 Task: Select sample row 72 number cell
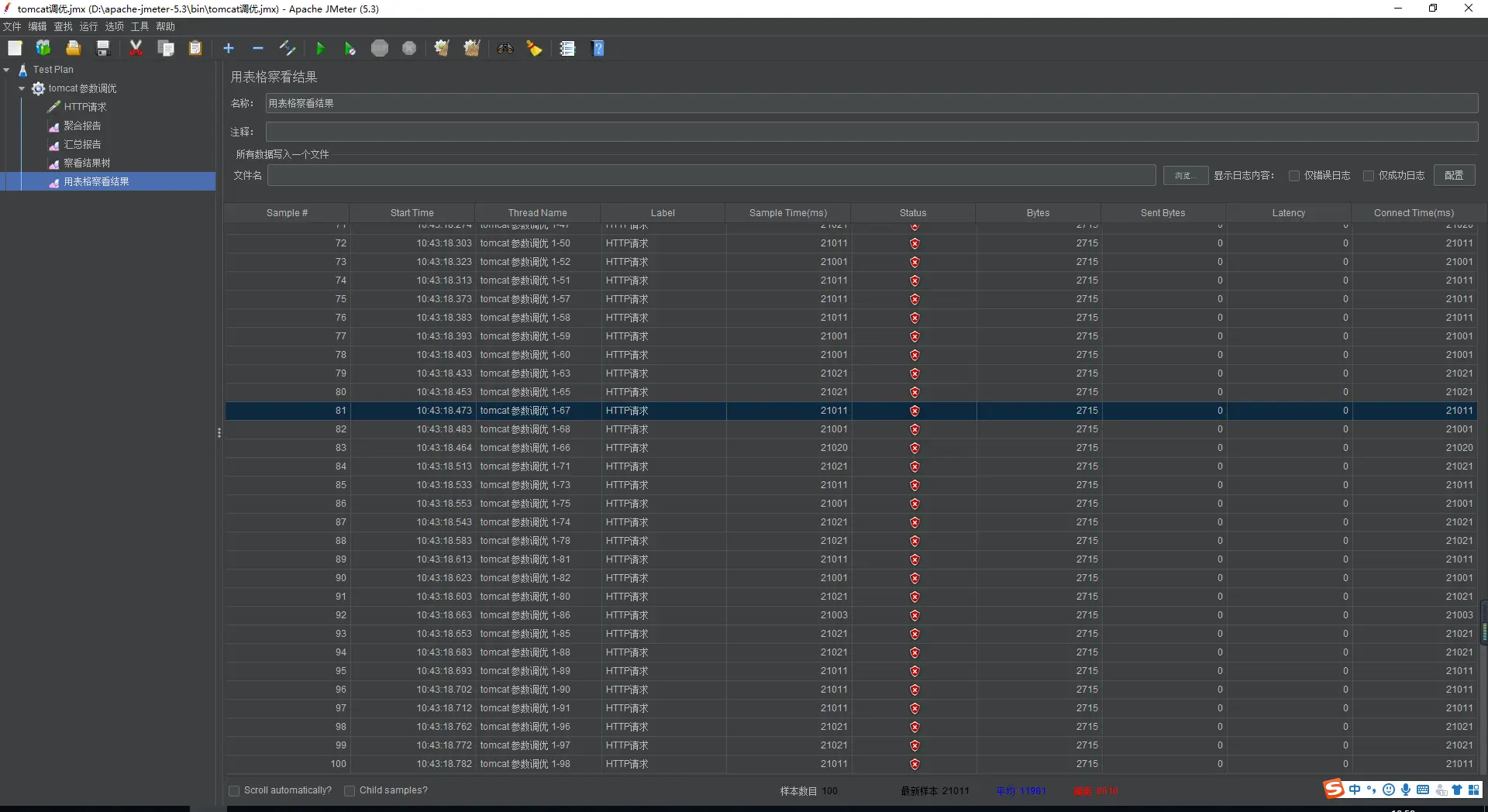[x=287, y=243]
